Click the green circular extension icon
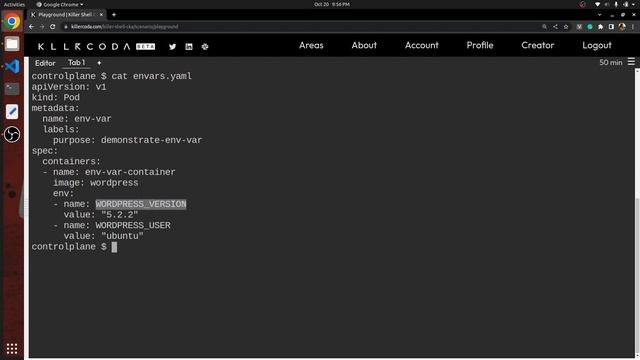 click(590, 27)
